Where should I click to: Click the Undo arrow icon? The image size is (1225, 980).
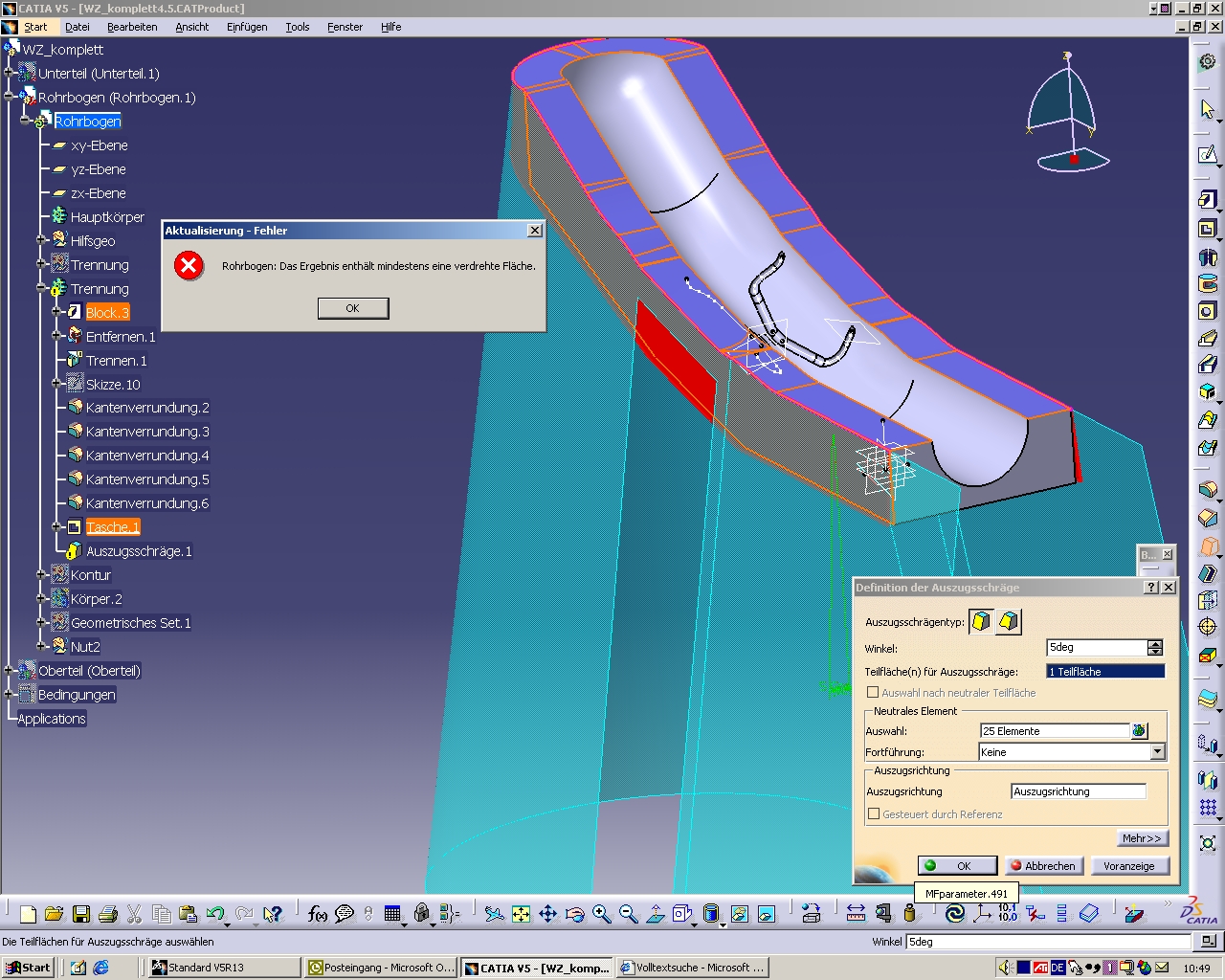[x=215, y=914]
